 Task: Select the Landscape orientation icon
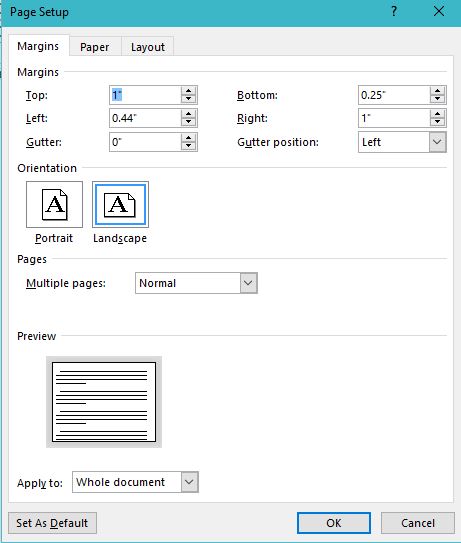120,204
